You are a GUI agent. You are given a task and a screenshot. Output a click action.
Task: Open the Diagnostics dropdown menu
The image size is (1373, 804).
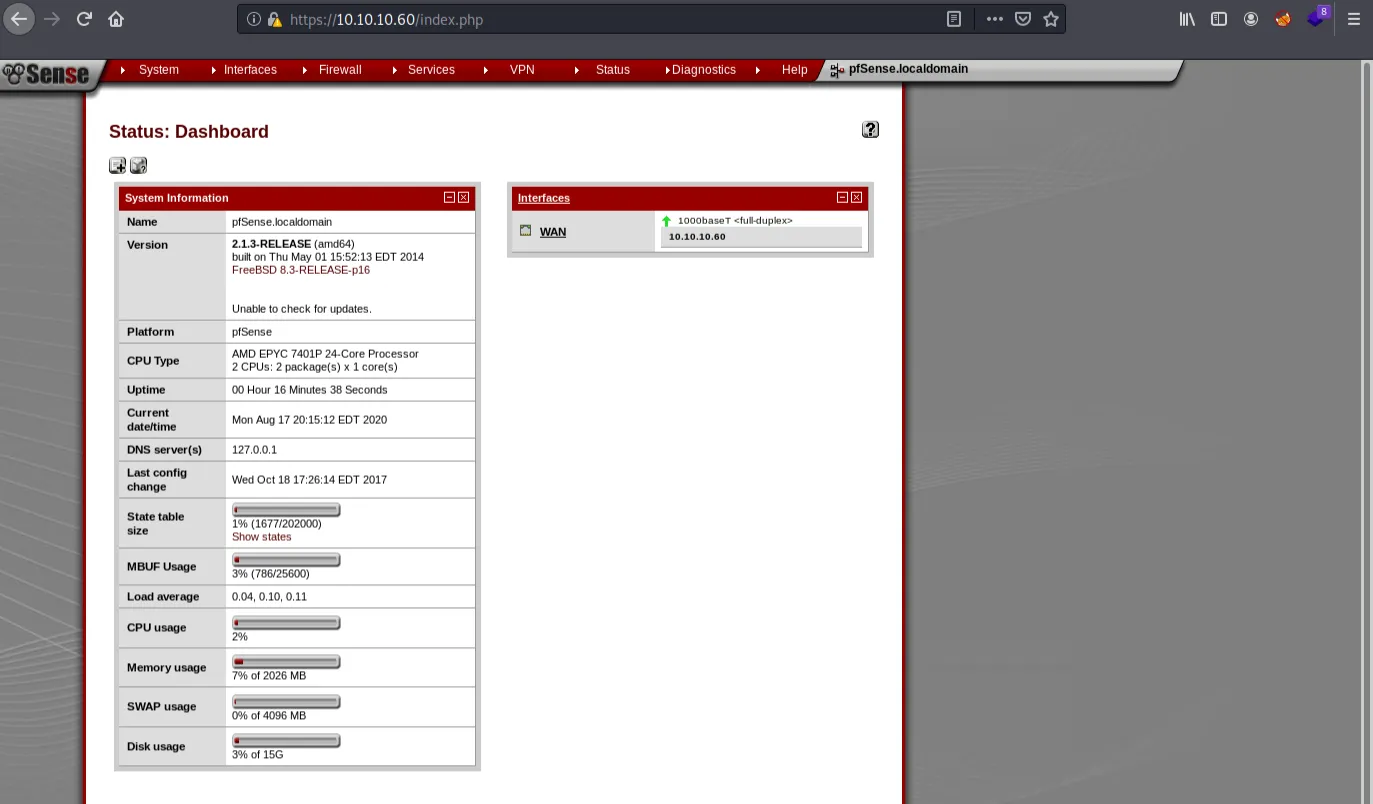pos(703,70)
